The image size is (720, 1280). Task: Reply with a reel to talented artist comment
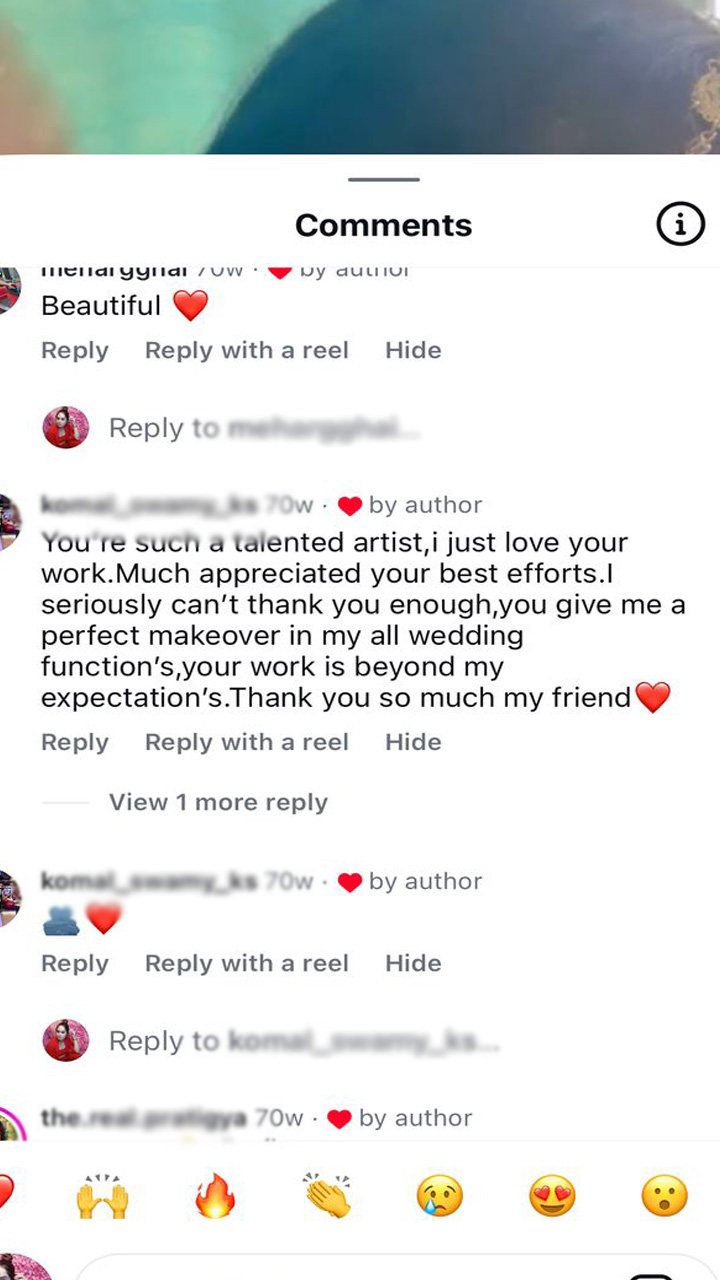[x=246, y=742]
